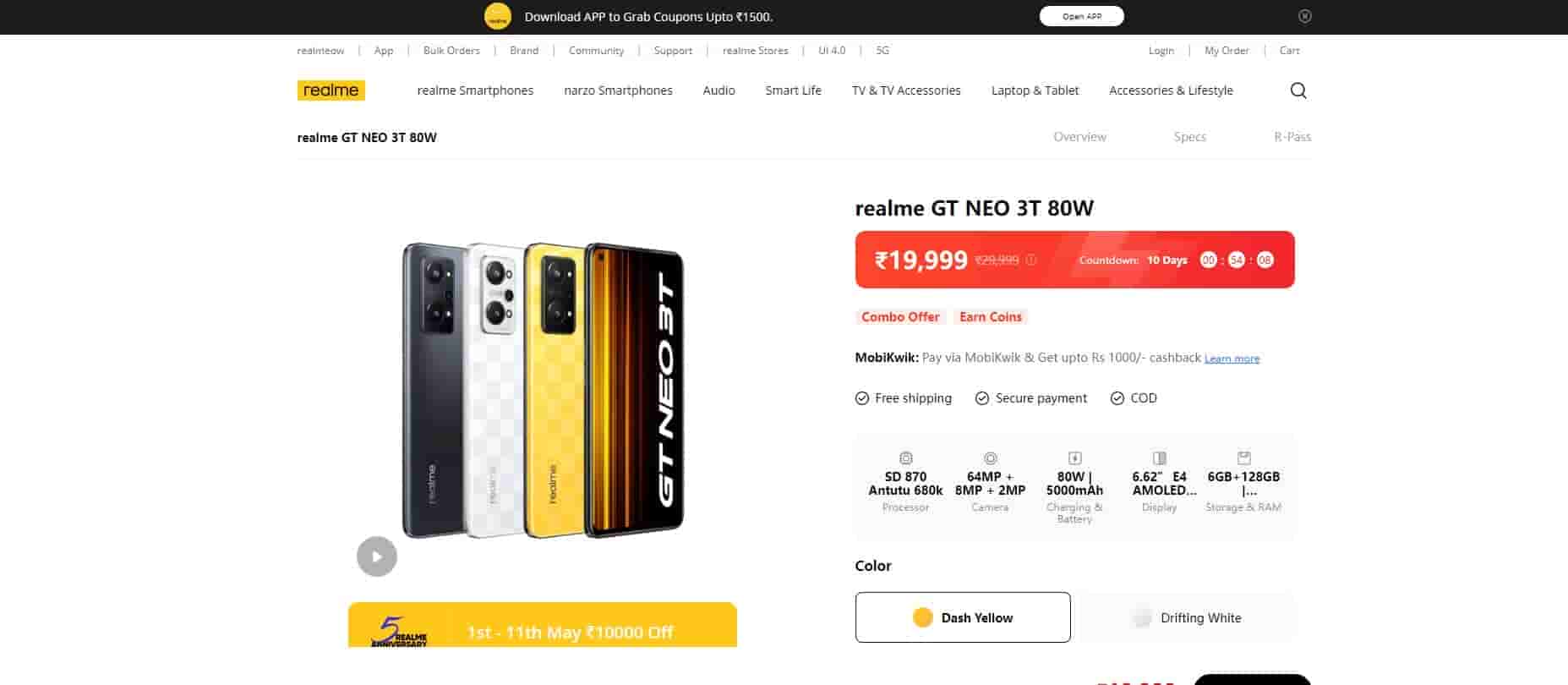Select Dash Yellow color option
The width and height of the screenshot is (1568, 685).
point(963,617)
